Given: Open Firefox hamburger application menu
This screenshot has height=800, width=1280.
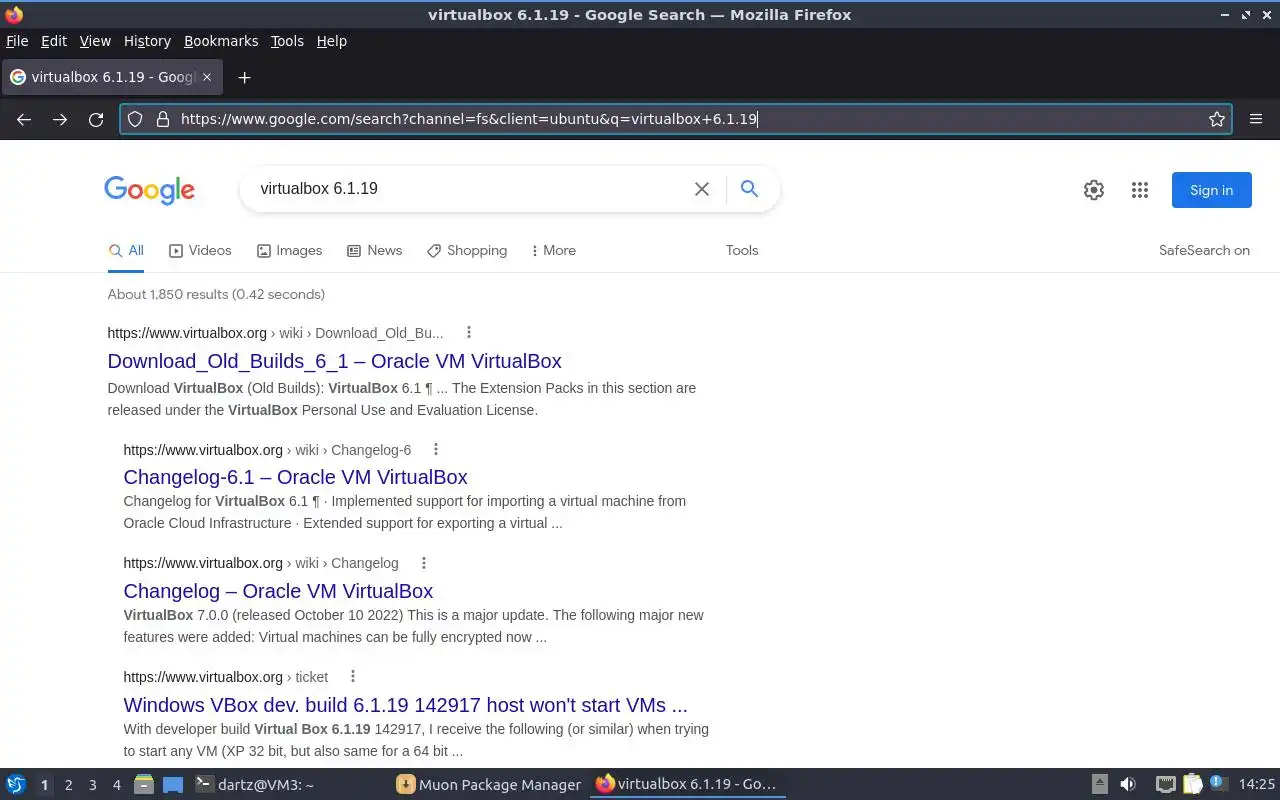Looking at the screenshot, I should 1256,119.
